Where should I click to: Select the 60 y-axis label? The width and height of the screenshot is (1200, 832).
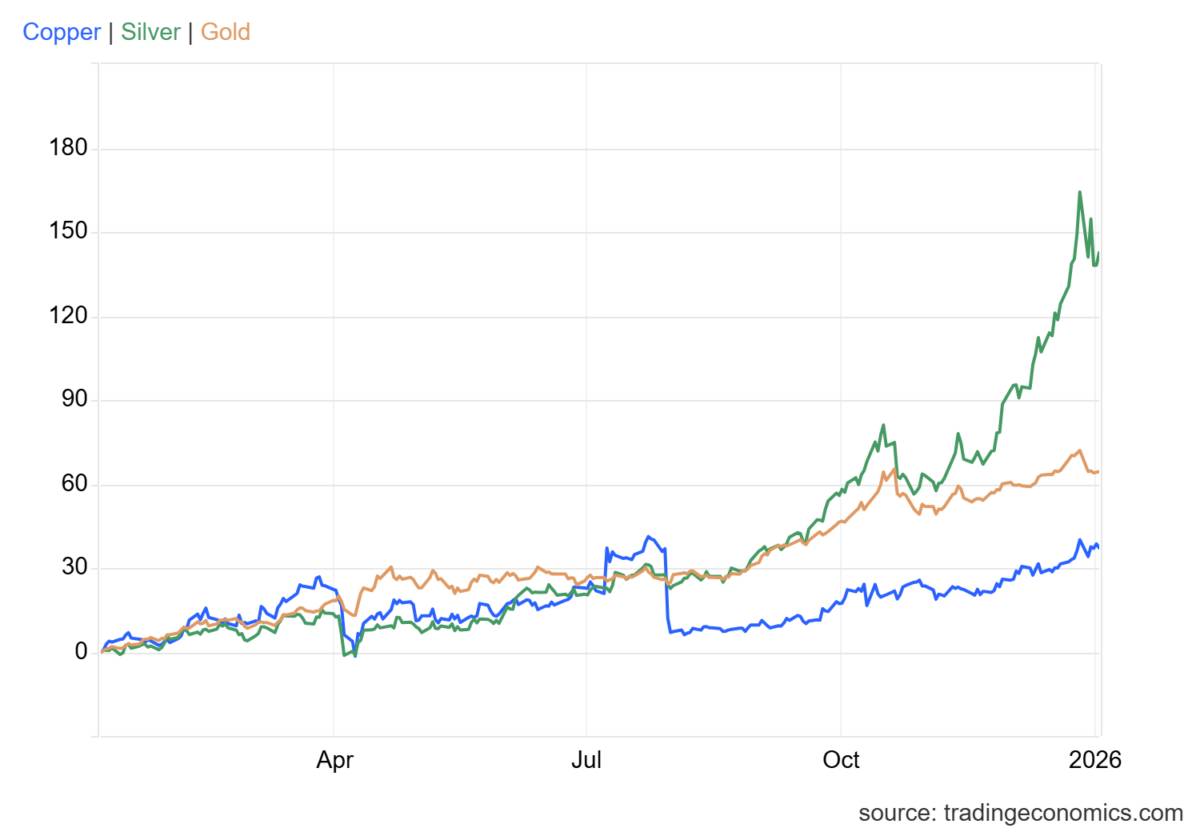tap(72, 485)
